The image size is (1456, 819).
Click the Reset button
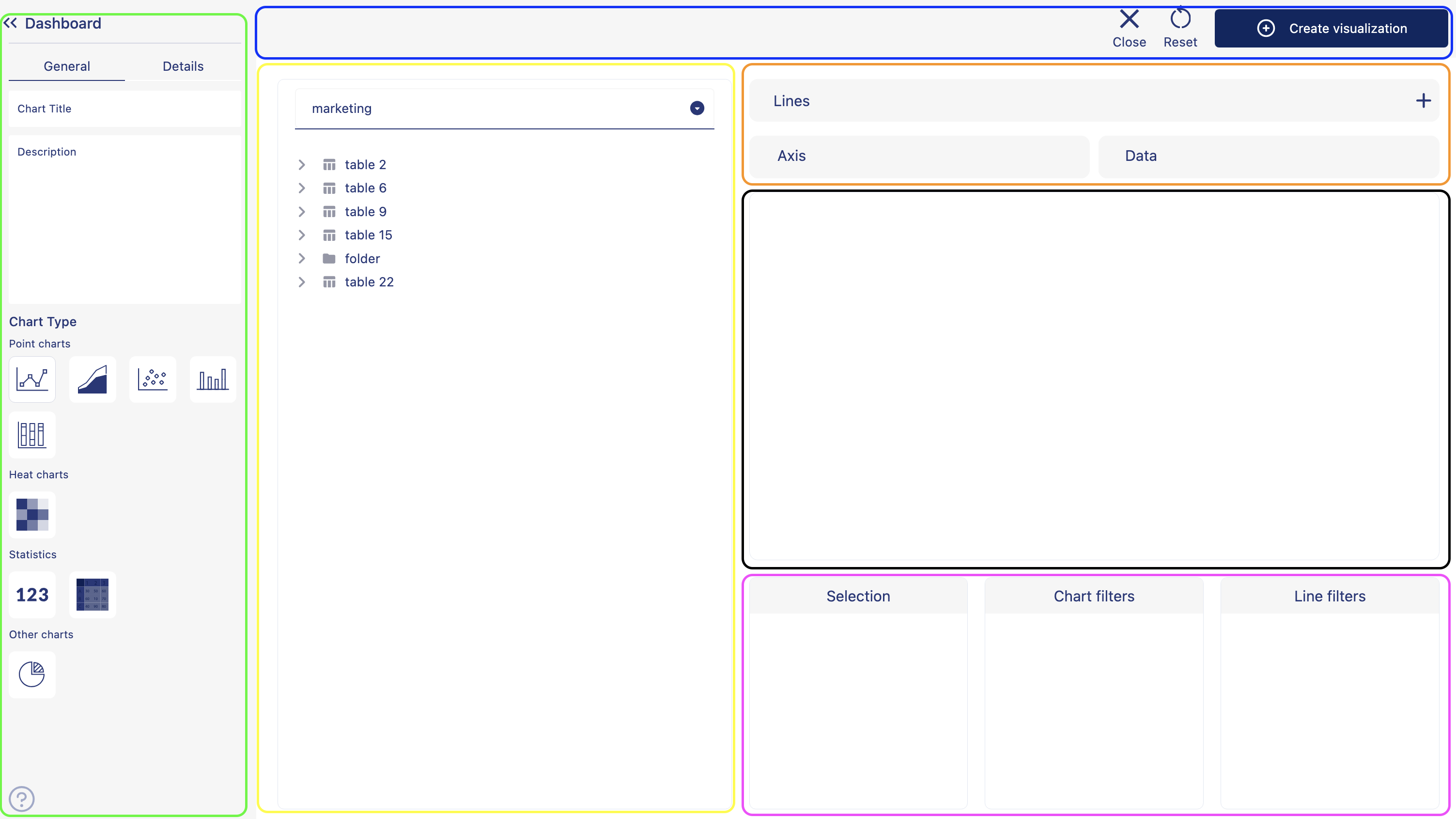pos(1180,27)
